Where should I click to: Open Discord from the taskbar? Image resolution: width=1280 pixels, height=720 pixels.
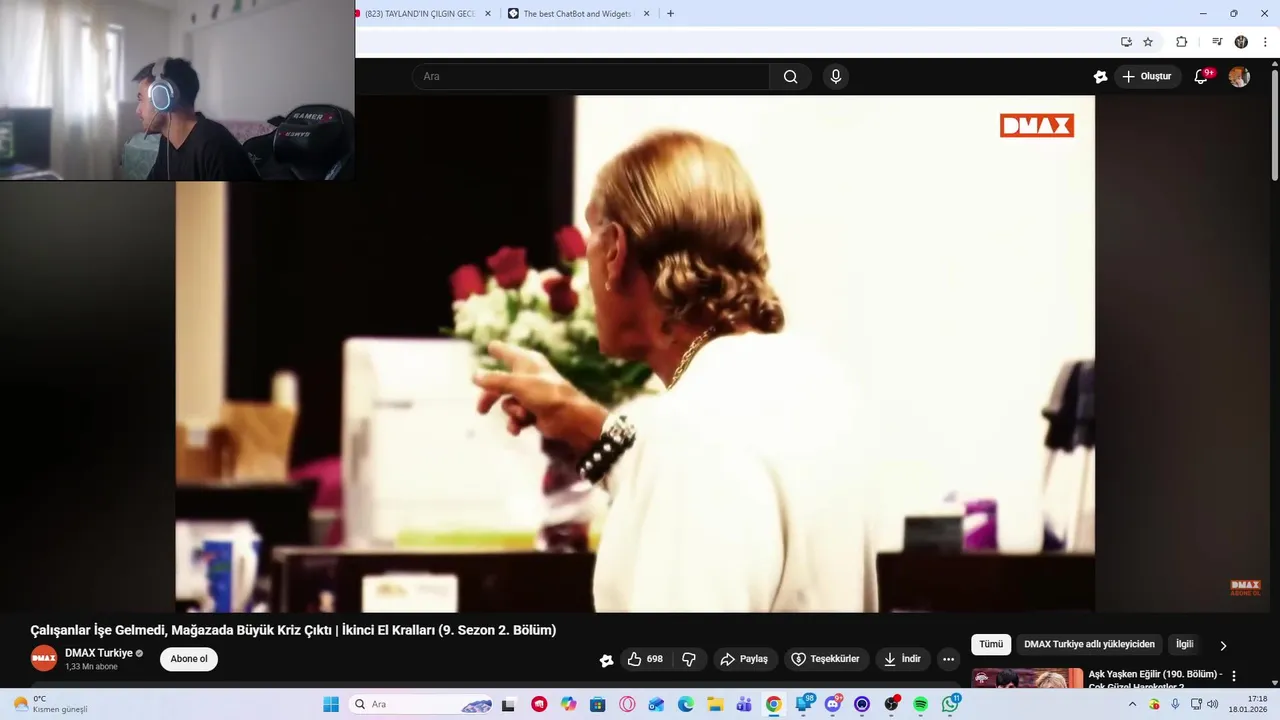(x=833, y=704)
